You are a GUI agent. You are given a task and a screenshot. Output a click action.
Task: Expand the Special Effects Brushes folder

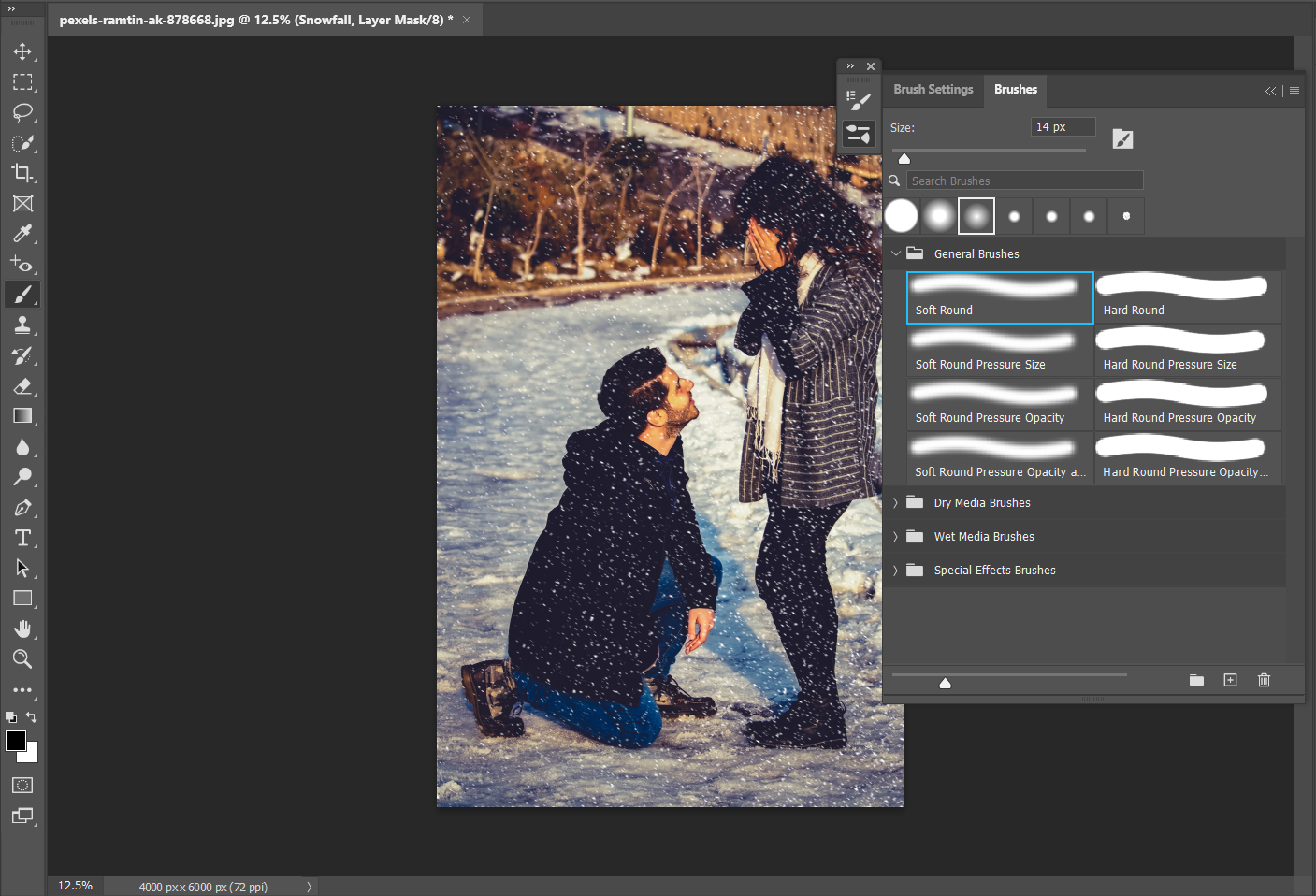pos(896,570)
